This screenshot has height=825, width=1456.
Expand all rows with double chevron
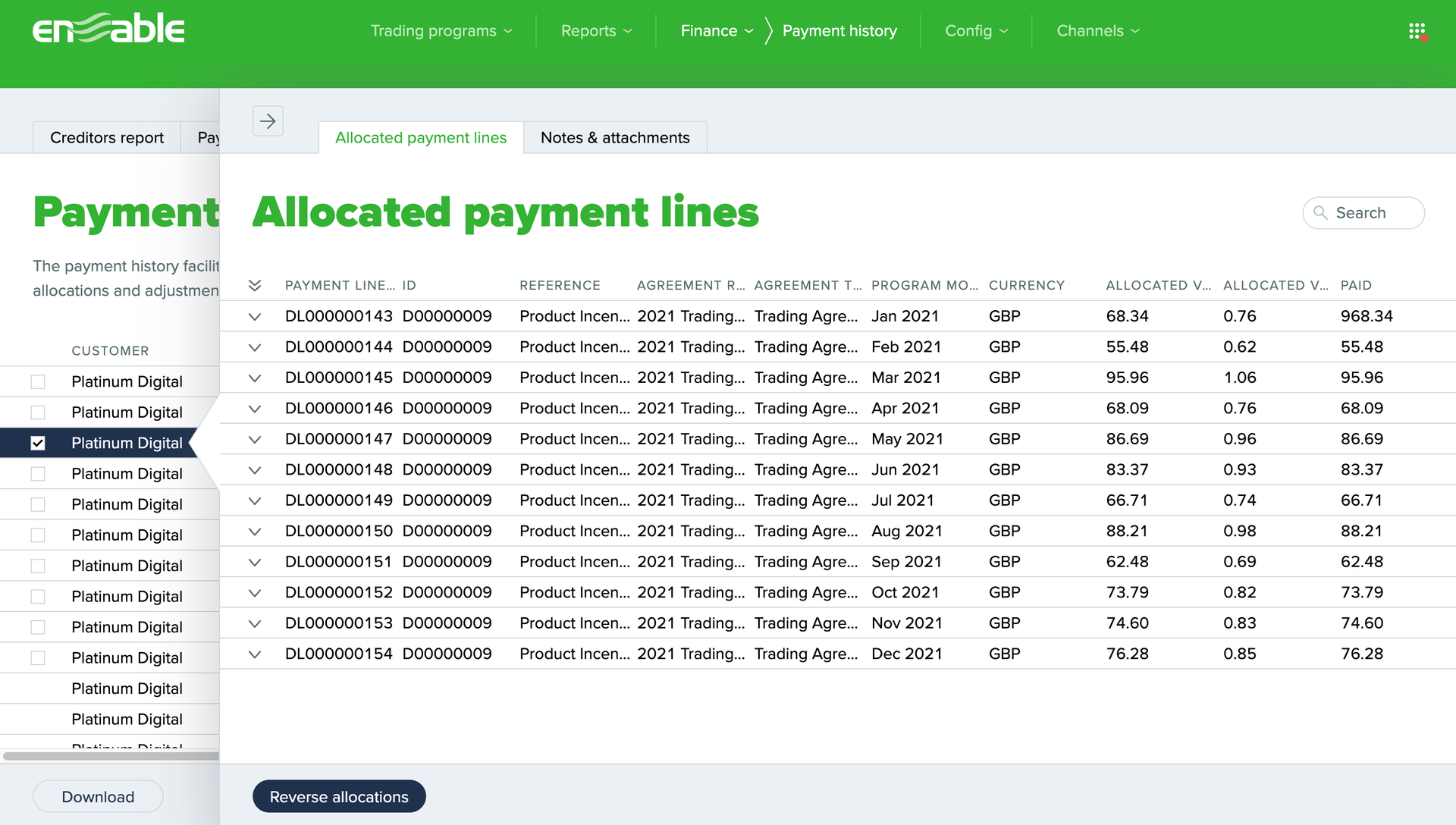pyautogui.click(x=255, y=286)
